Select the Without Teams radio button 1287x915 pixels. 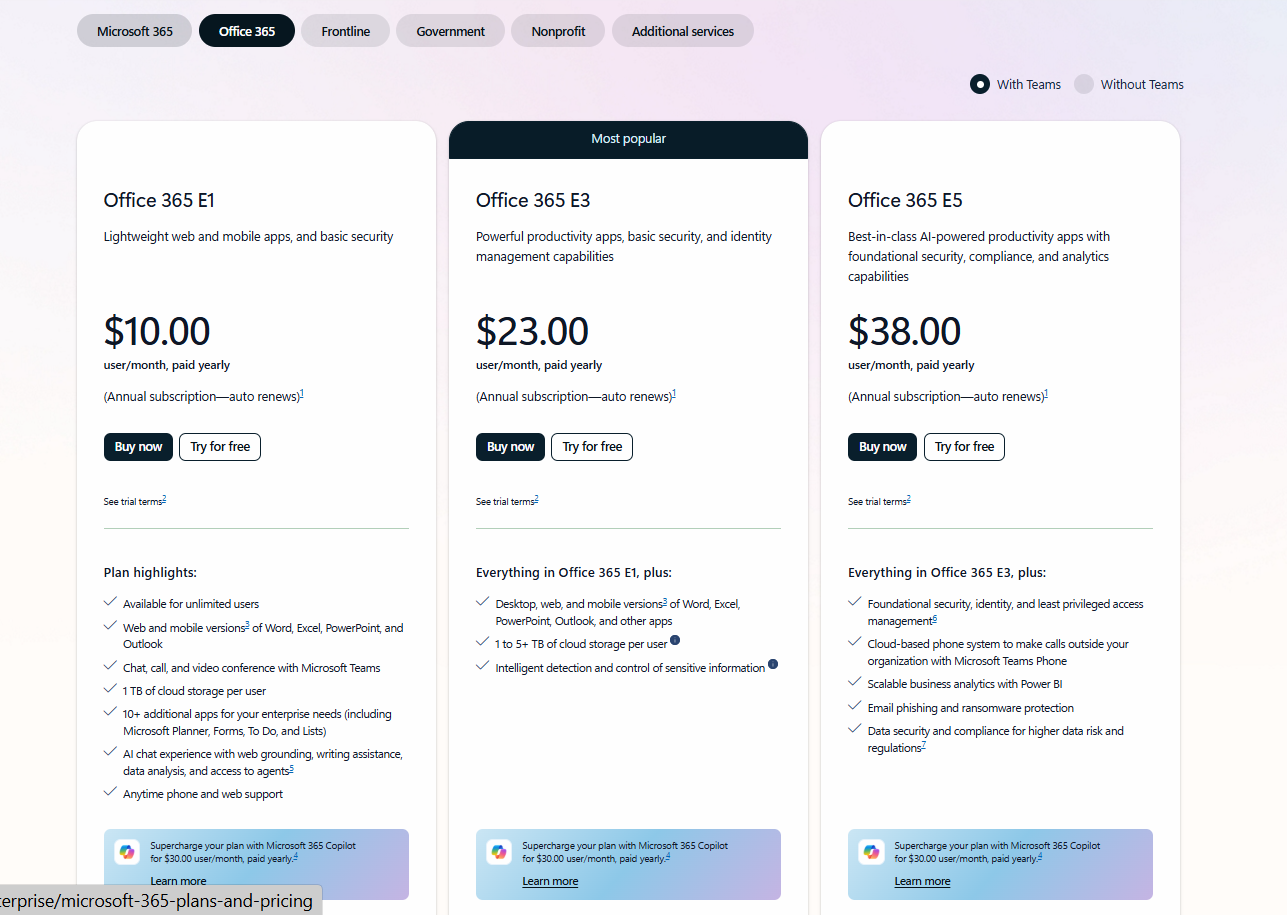coord(1084,84)
